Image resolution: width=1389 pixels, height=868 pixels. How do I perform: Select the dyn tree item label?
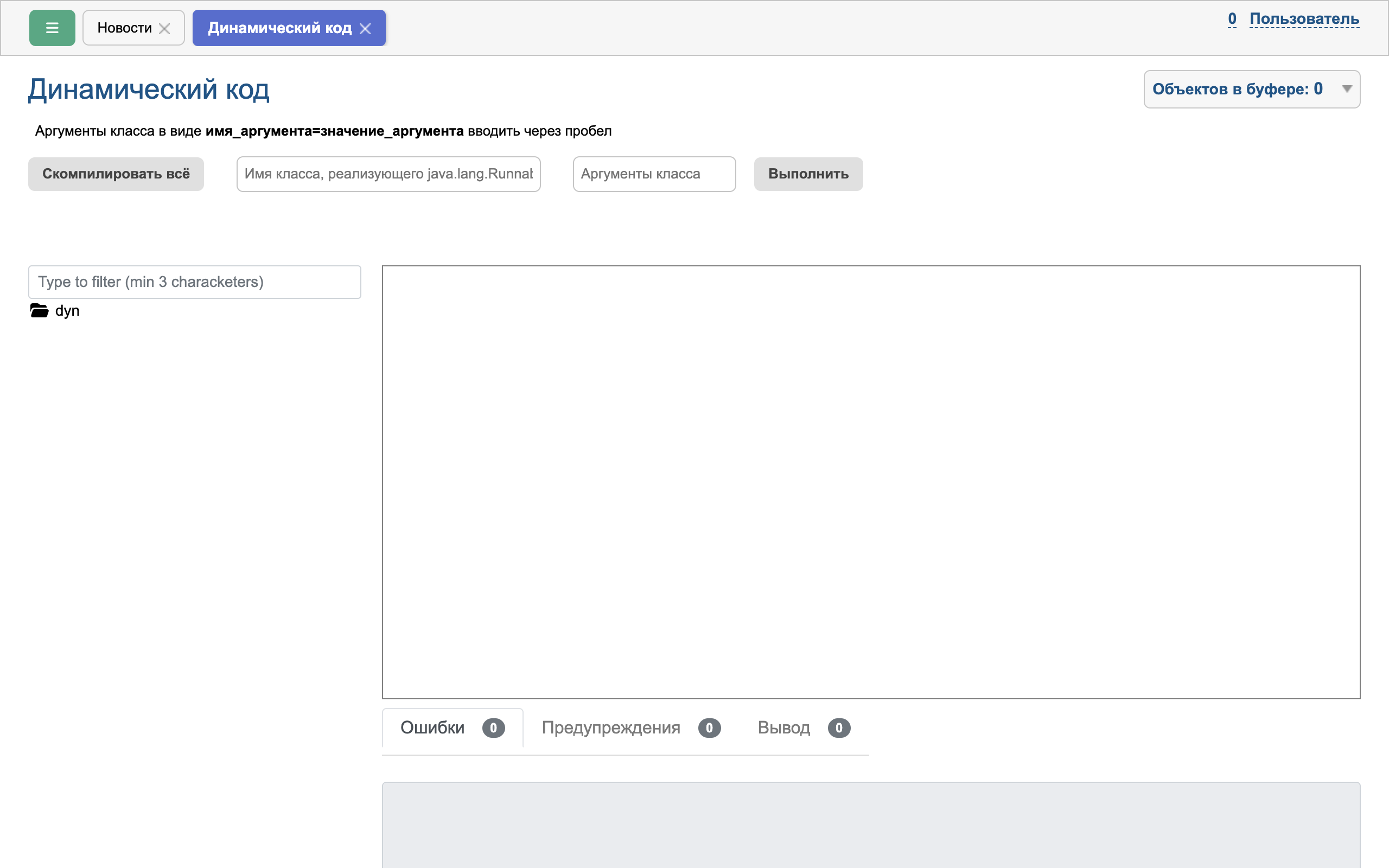[67, 311]
